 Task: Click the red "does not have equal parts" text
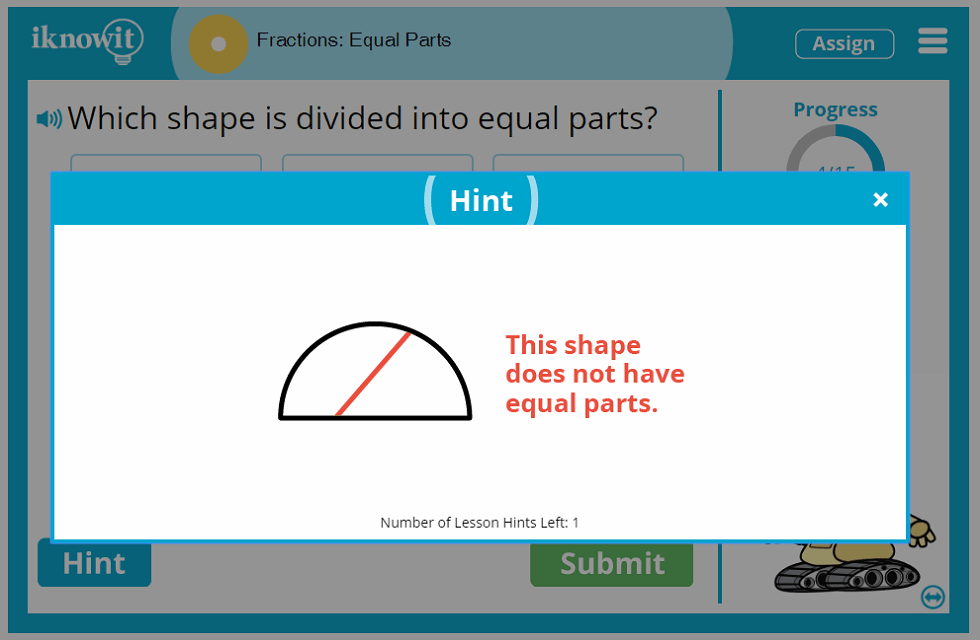(x=595, y=374)
